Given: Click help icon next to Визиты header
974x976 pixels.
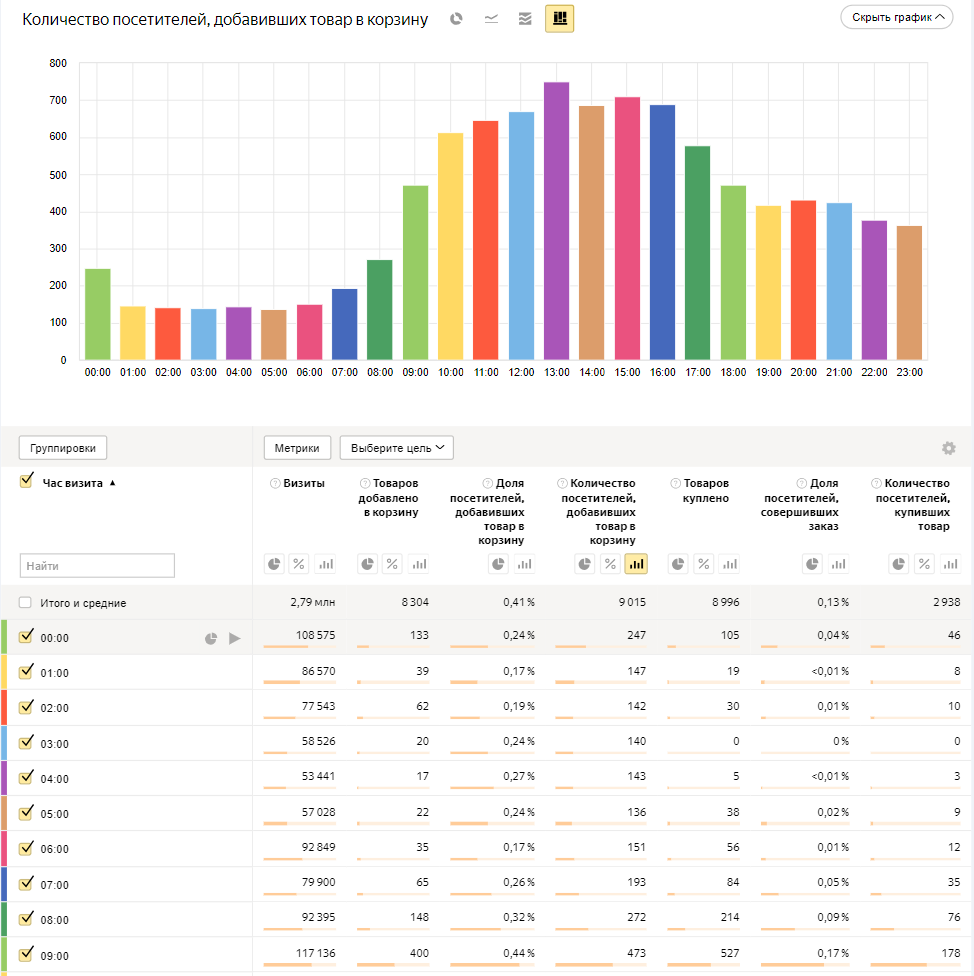Looking at the screenshot, I should point(274,484).
